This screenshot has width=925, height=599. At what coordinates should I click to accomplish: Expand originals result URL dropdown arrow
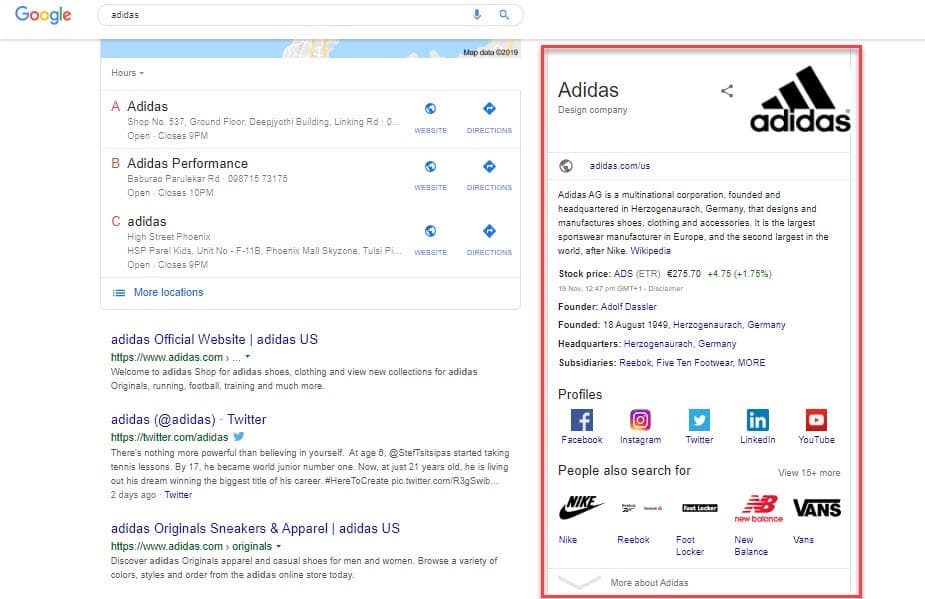[278, 546]
